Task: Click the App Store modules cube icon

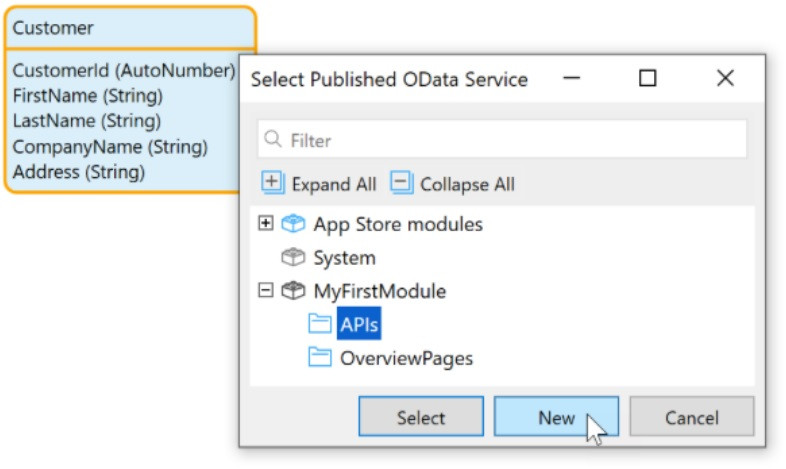Action: (x=293, y=224)
